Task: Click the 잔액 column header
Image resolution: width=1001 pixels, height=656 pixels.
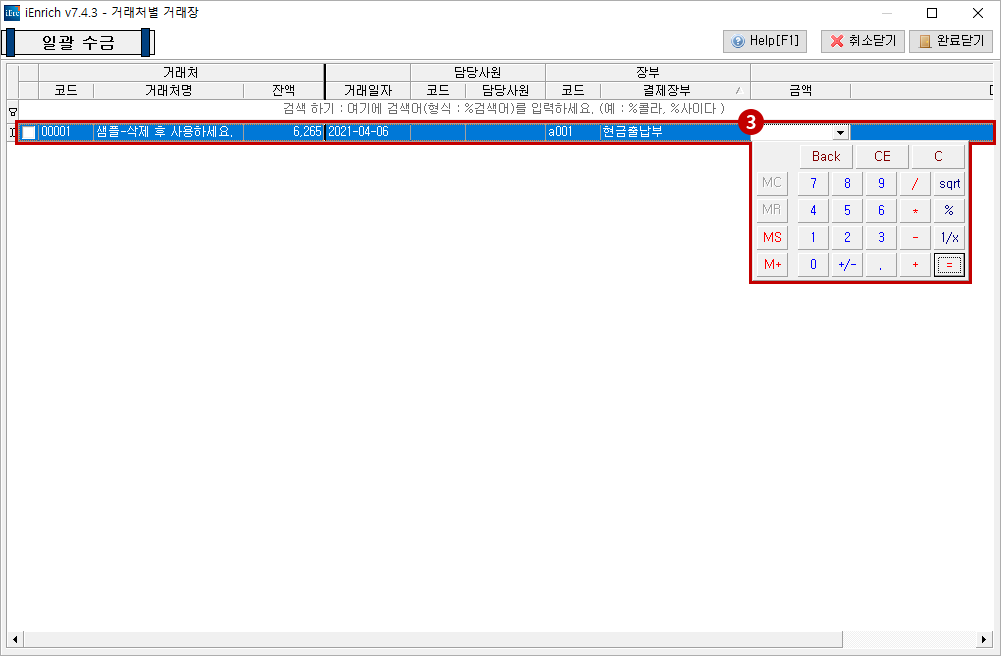Action: coord(283,91)
